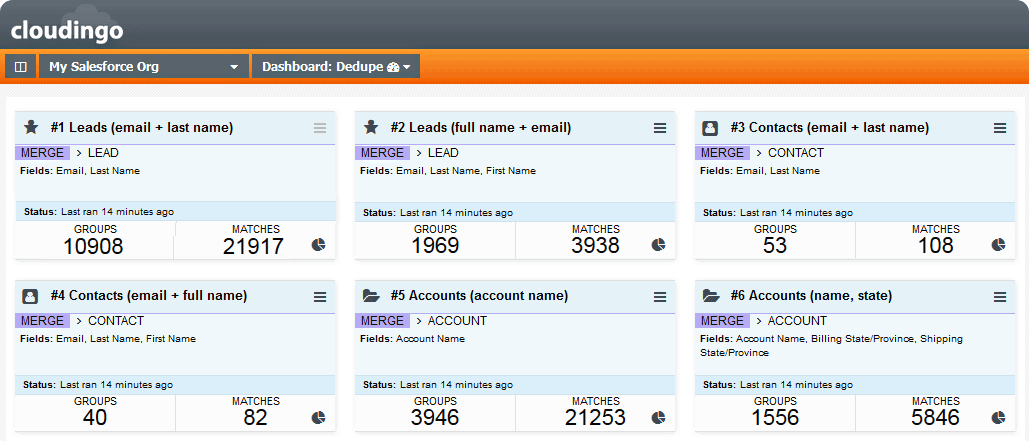Open hamburger menu on #5 Accounts card
Viewport: 1029px width, 441px height.
pyautogui.click(x=660, y=297)
